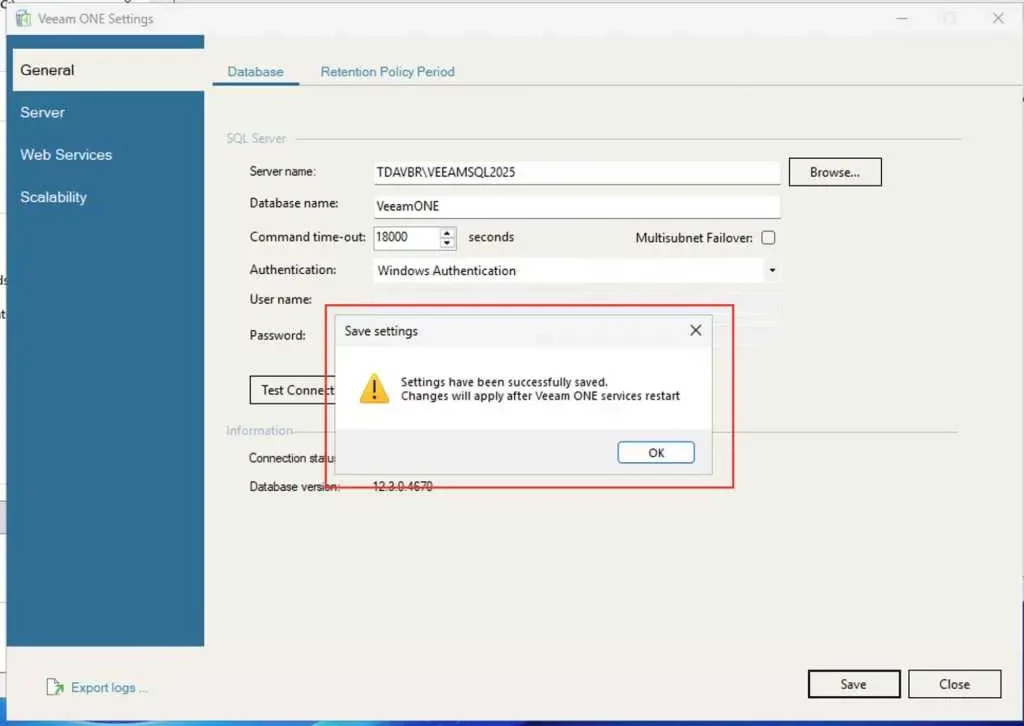Click the Database name input field

(x=577, y=206)
